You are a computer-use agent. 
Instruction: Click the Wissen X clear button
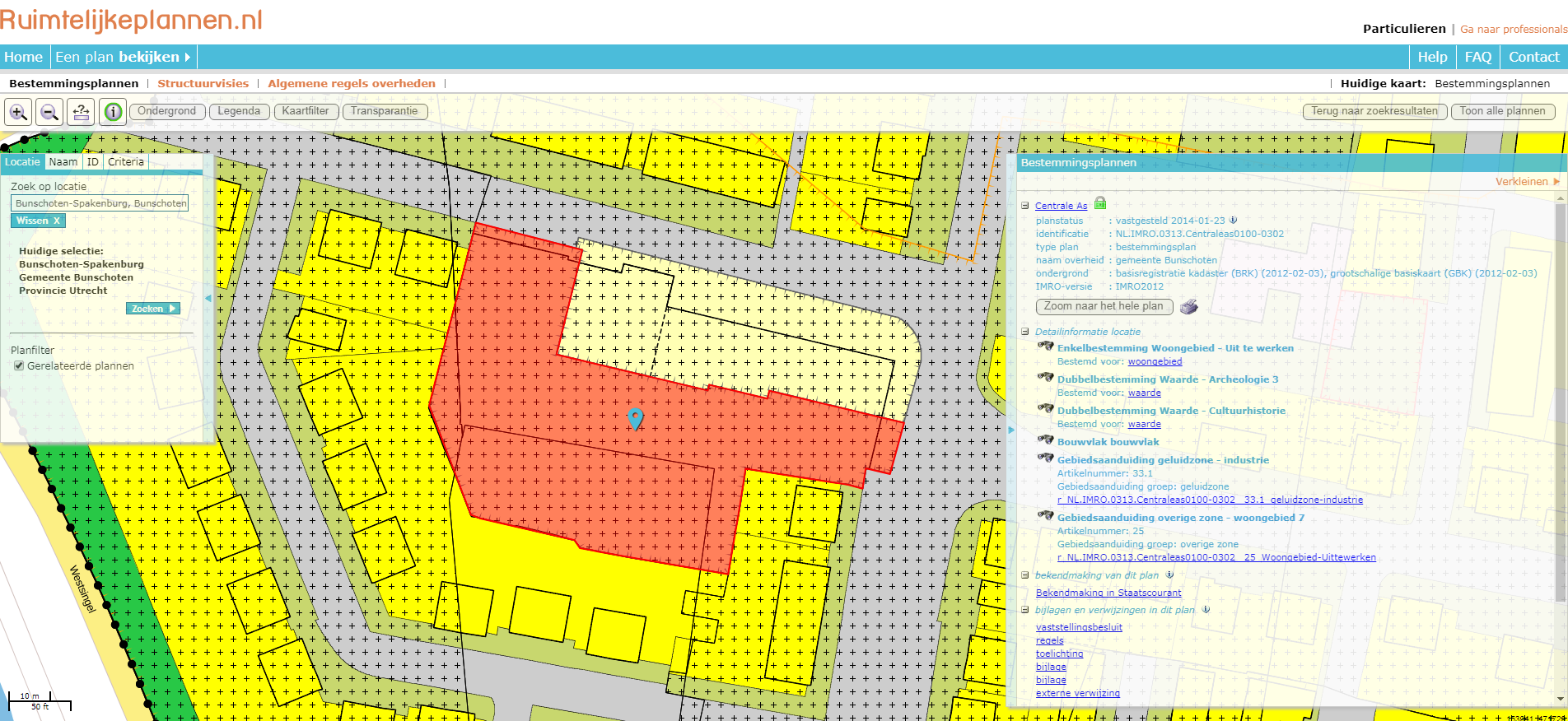pyautogui.click(x=38, y=221)
